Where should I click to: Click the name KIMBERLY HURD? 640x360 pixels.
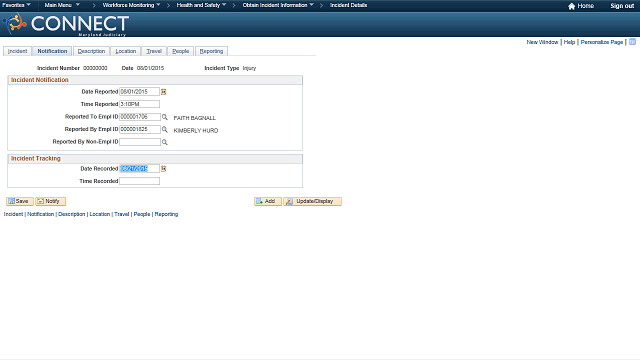[196, 131]
